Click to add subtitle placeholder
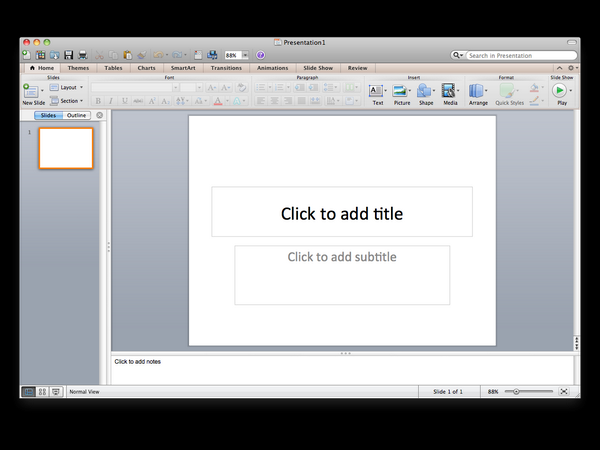The height and width of the screenshot is (450, 600). point(341,257)
